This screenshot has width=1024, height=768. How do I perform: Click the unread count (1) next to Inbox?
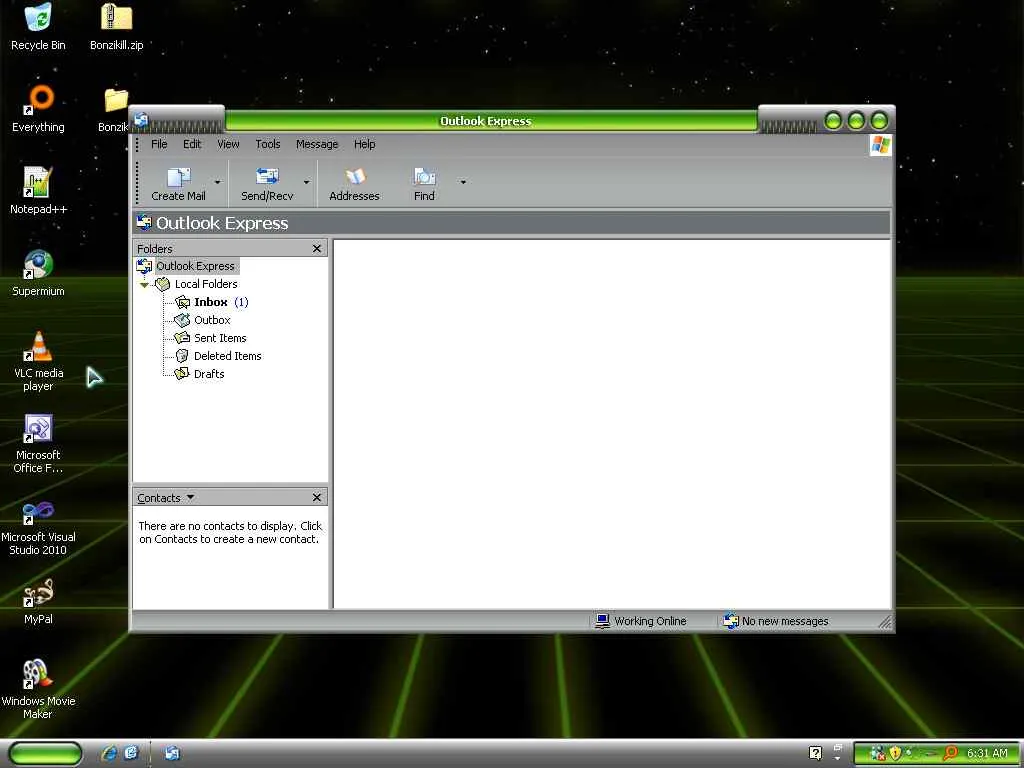pos(241,302)
